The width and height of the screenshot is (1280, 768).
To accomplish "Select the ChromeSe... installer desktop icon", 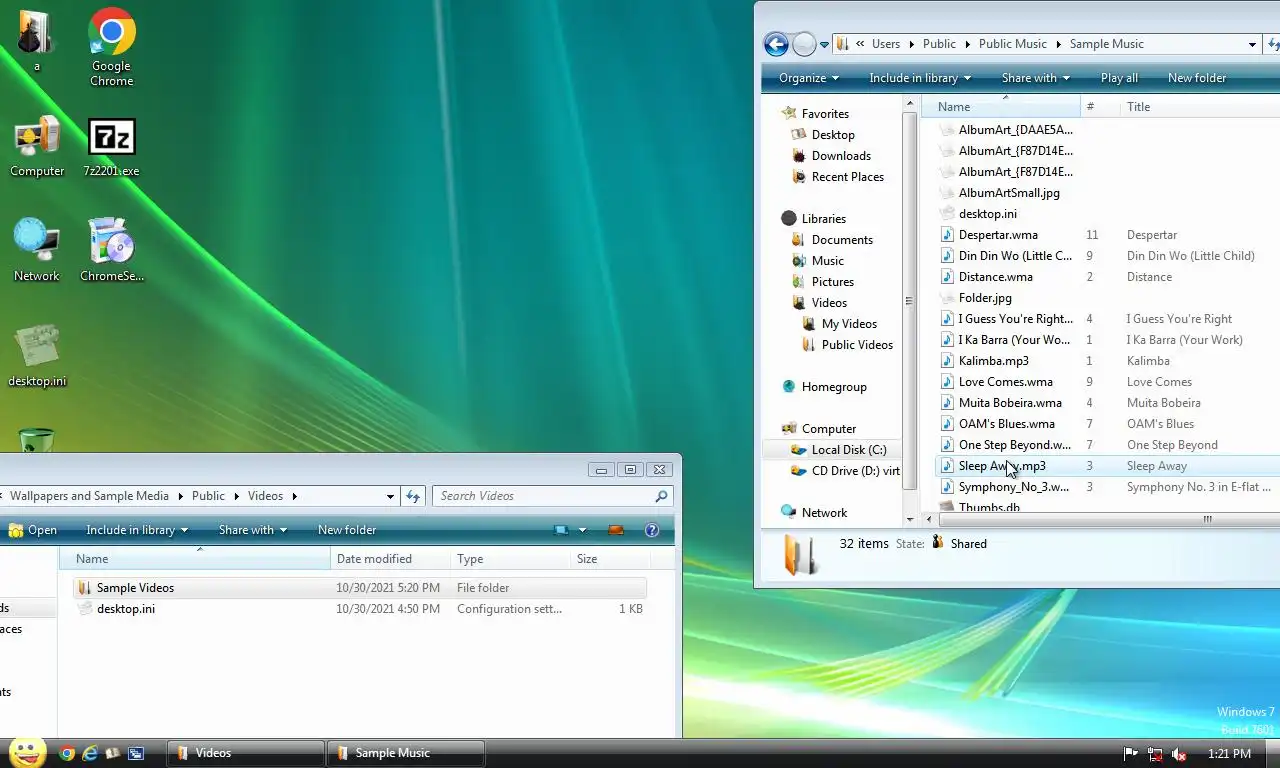I will point(111,250).
